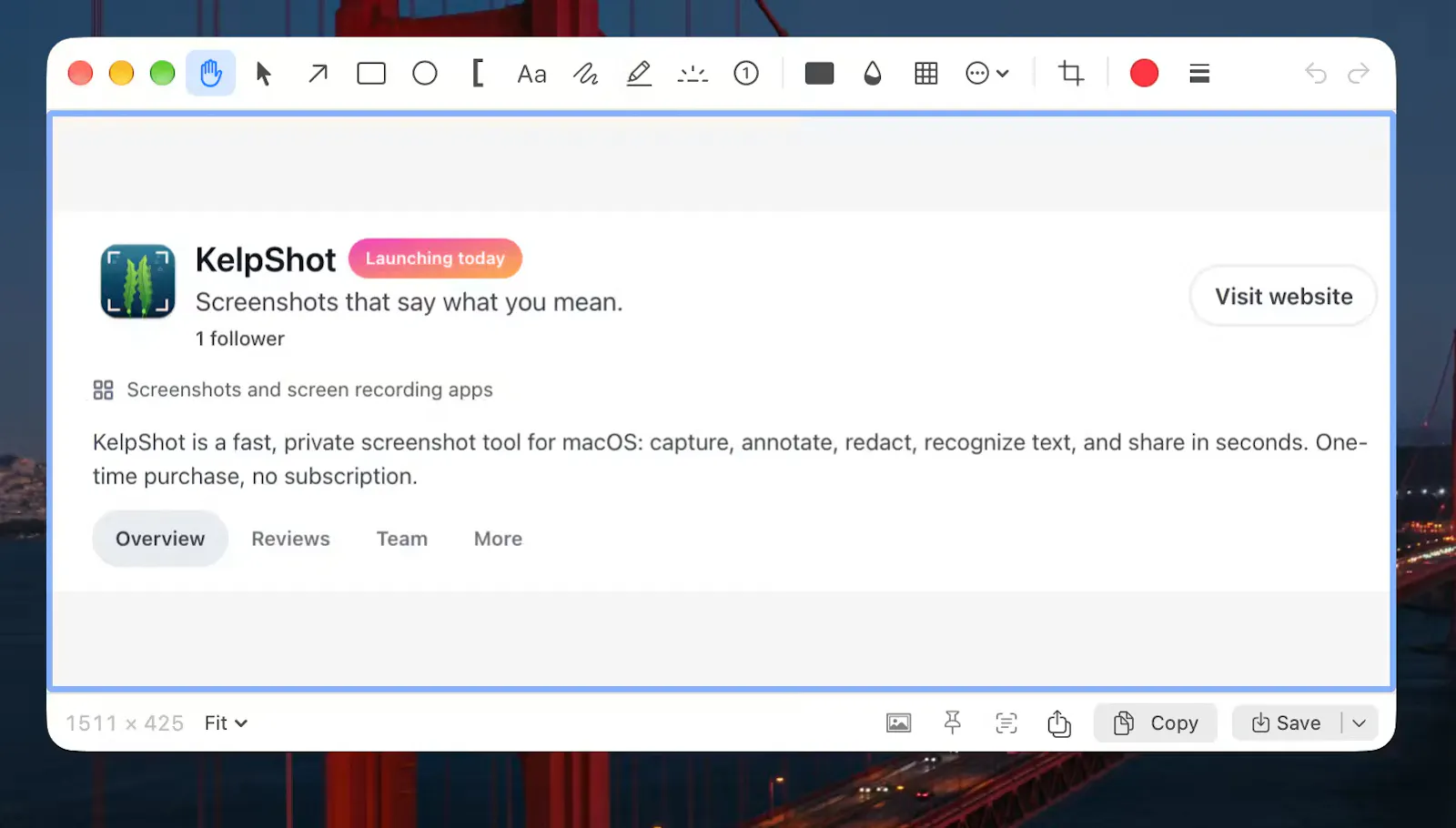Undo the last annotation
This screenshot has height=828, width=1456.
[x=1315, y=73]
